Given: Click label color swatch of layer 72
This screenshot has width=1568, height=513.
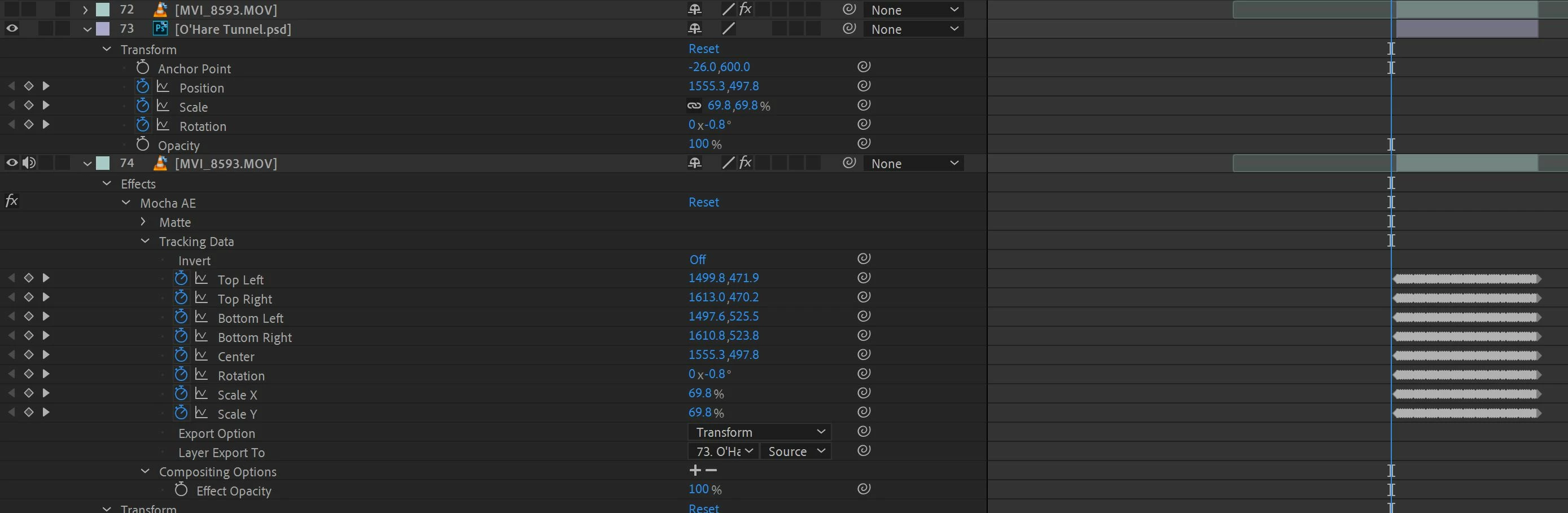Looking at the screenshot, I should [x=103, y=10].
